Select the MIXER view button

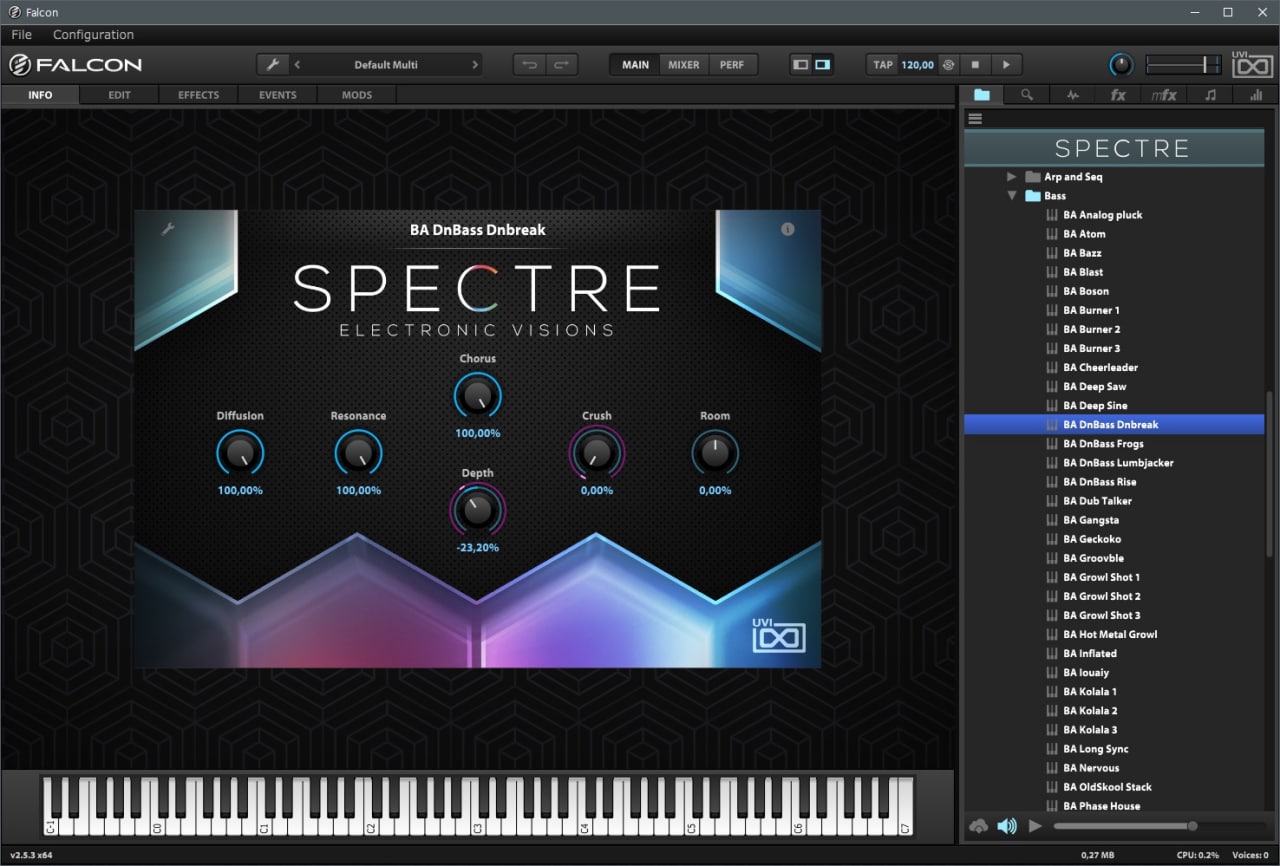click(684, 65)
